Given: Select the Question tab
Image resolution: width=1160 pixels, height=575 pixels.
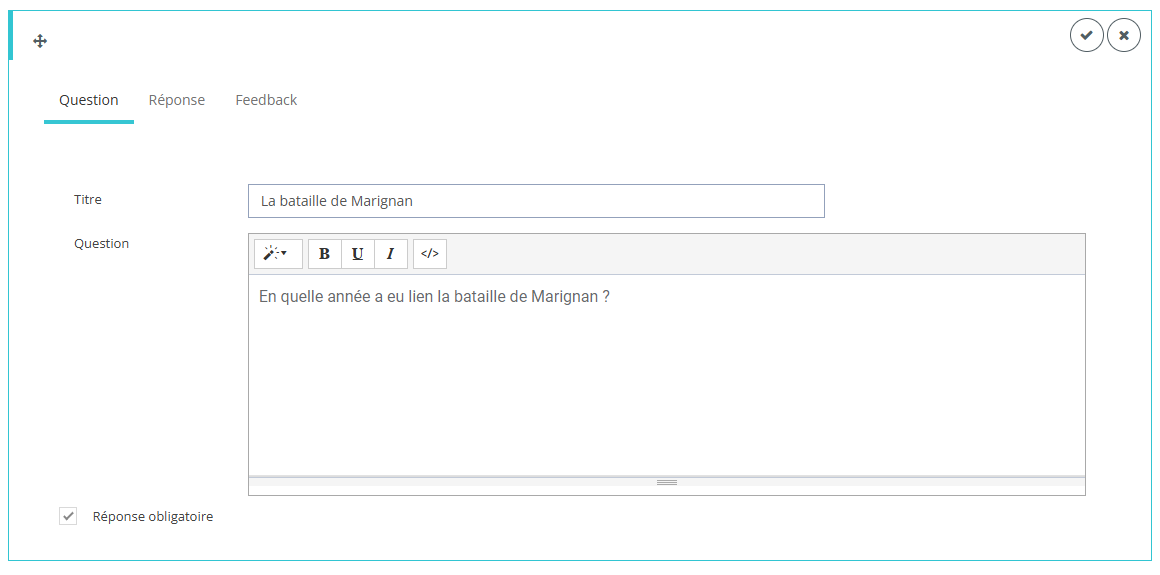Looking at the screenshot, I should click(88, 100).
